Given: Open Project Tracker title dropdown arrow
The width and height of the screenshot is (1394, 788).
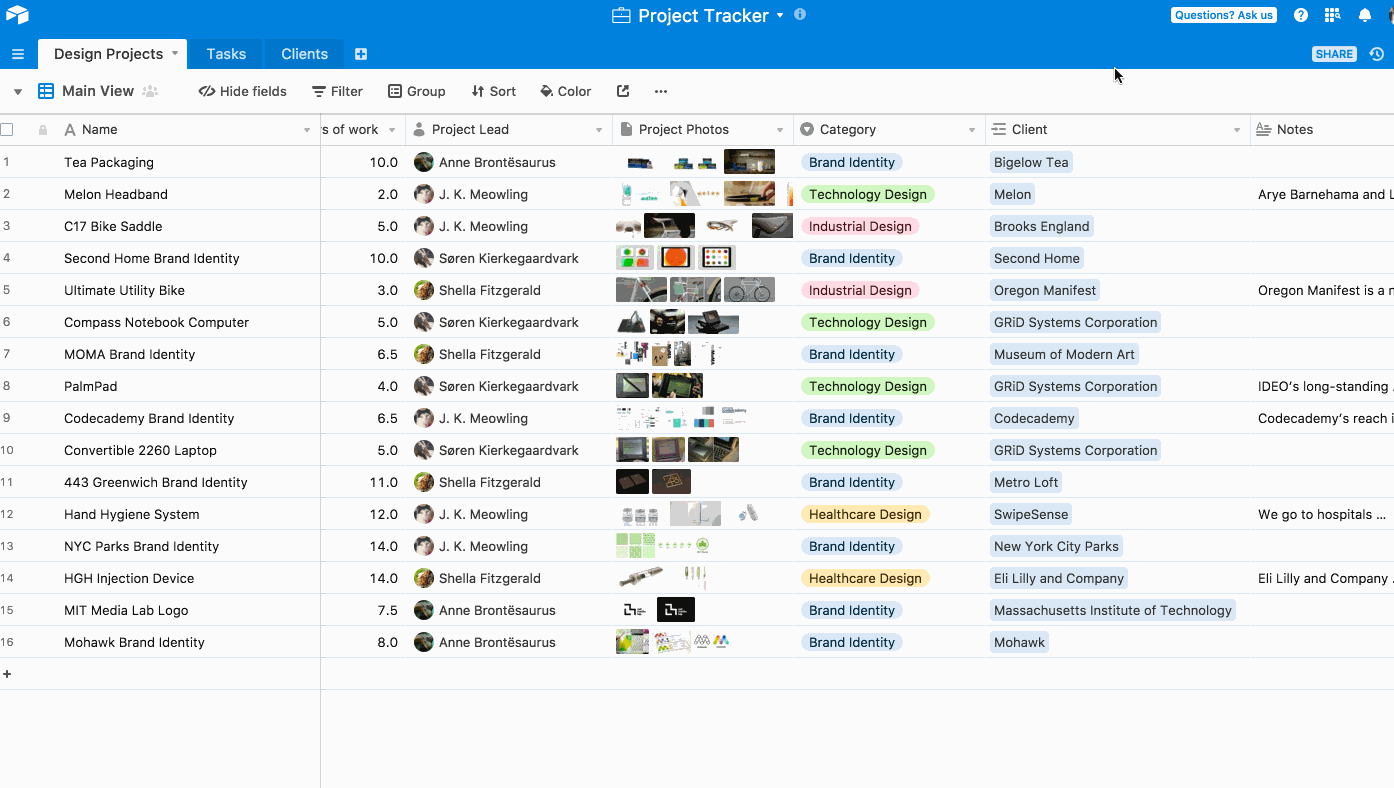Looking at the screenshot, I should [x=780, y=16].
